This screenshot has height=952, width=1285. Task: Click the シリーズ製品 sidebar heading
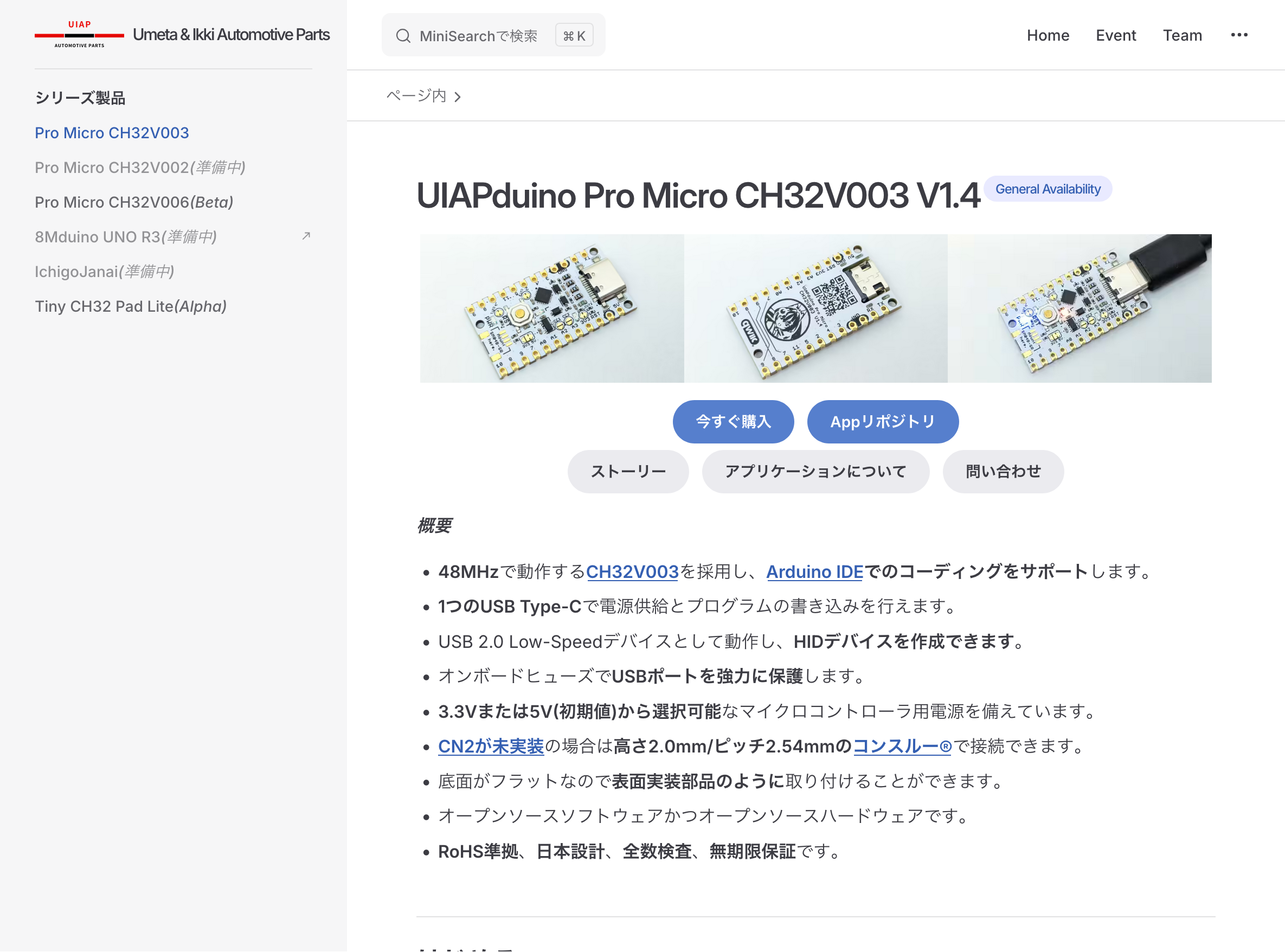click(x=80, y=98)
